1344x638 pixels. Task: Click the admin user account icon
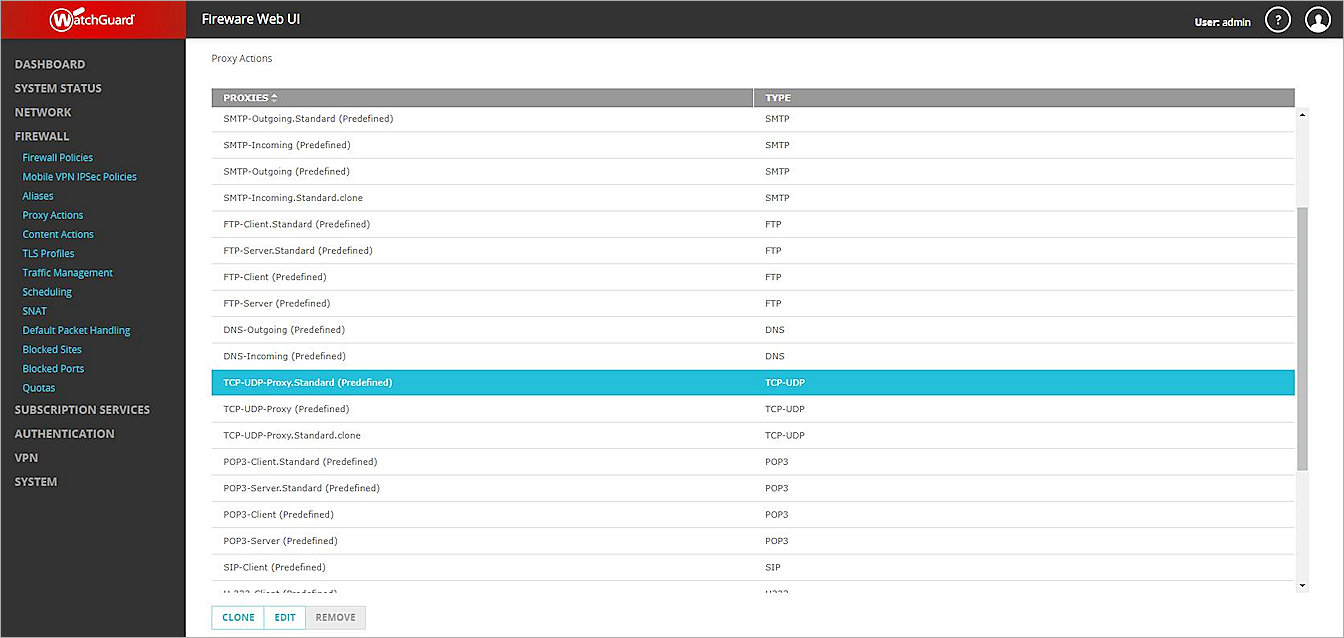1317,19
